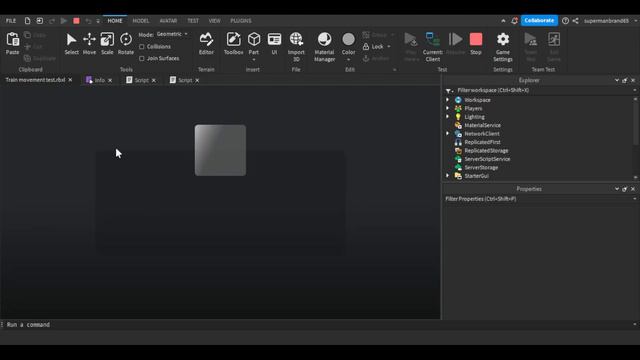The width and height of the screenshot is (640, 360).
Task: Close the Train movement test.rbxl tab
Action: coord(70,80)
